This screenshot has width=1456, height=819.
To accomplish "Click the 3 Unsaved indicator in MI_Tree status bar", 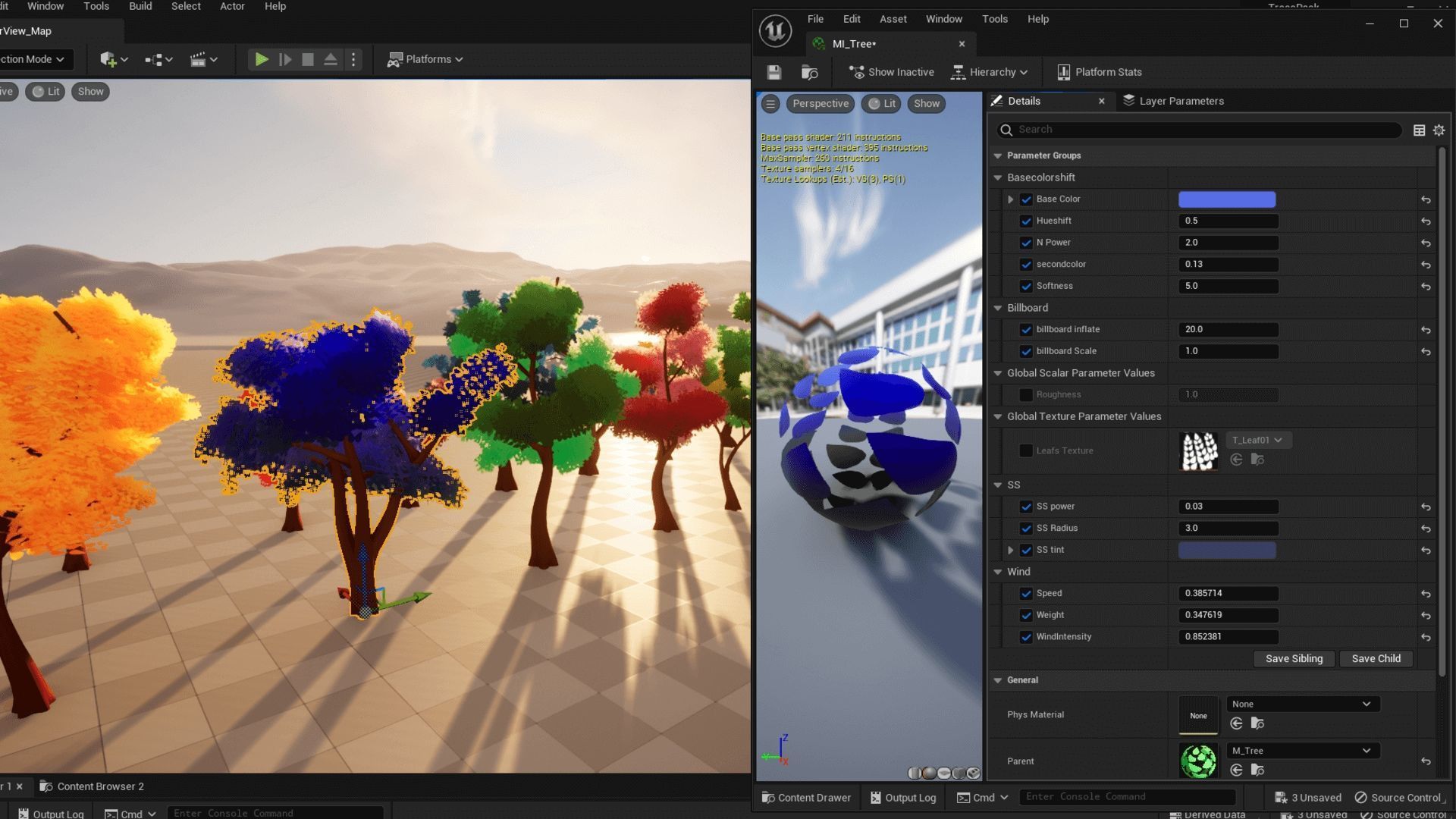I will [x=1308, y=797].
